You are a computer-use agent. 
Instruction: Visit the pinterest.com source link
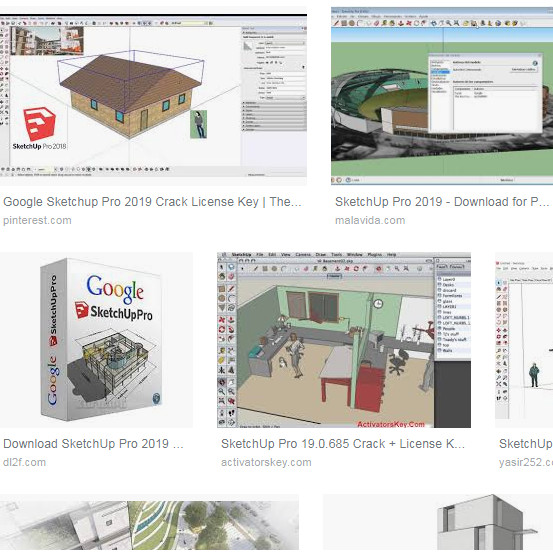point(37,220)
